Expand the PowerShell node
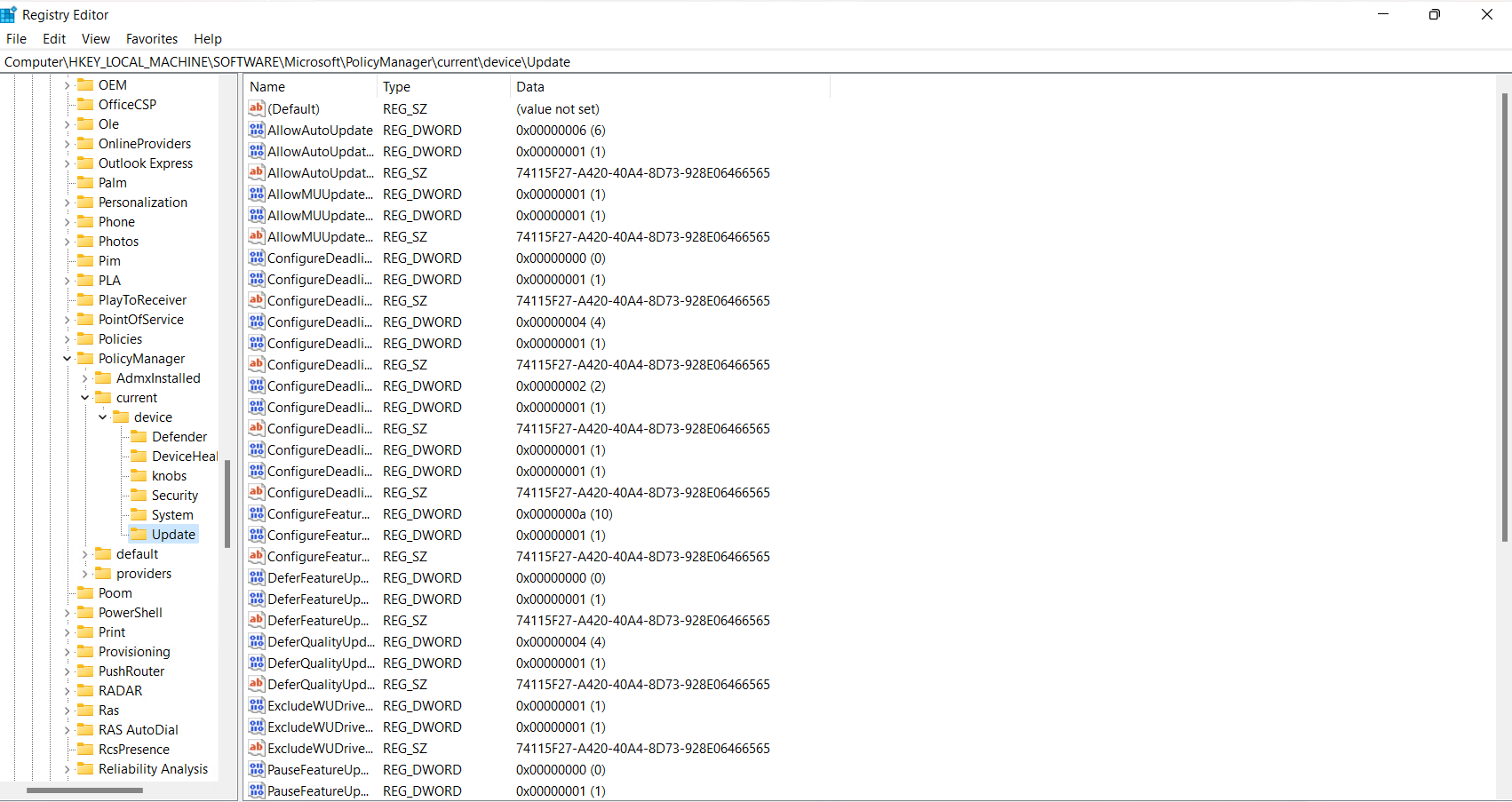 [67, 613]
